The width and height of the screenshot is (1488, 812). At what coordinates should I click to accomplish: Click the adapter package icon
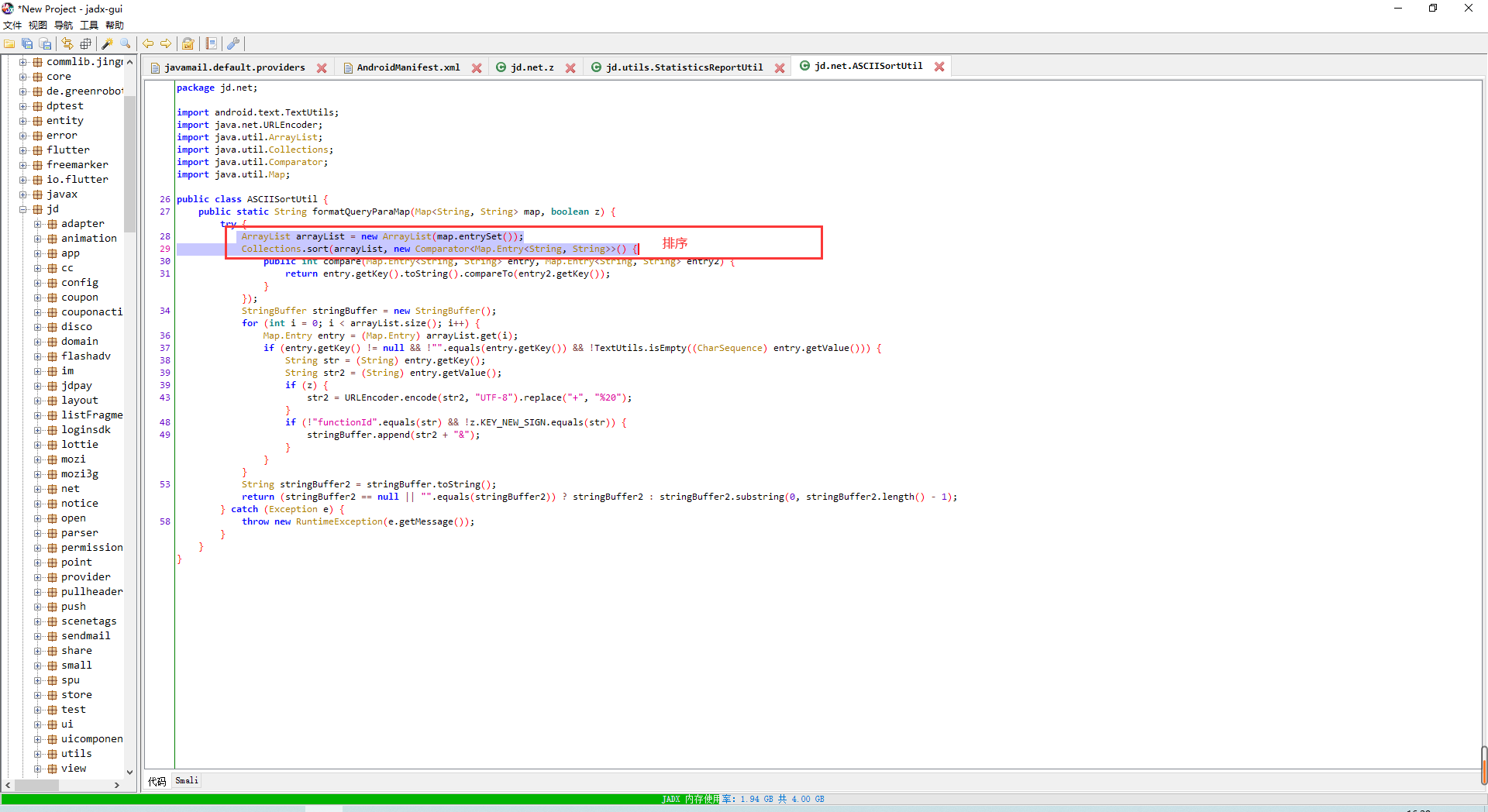[52, 224]
